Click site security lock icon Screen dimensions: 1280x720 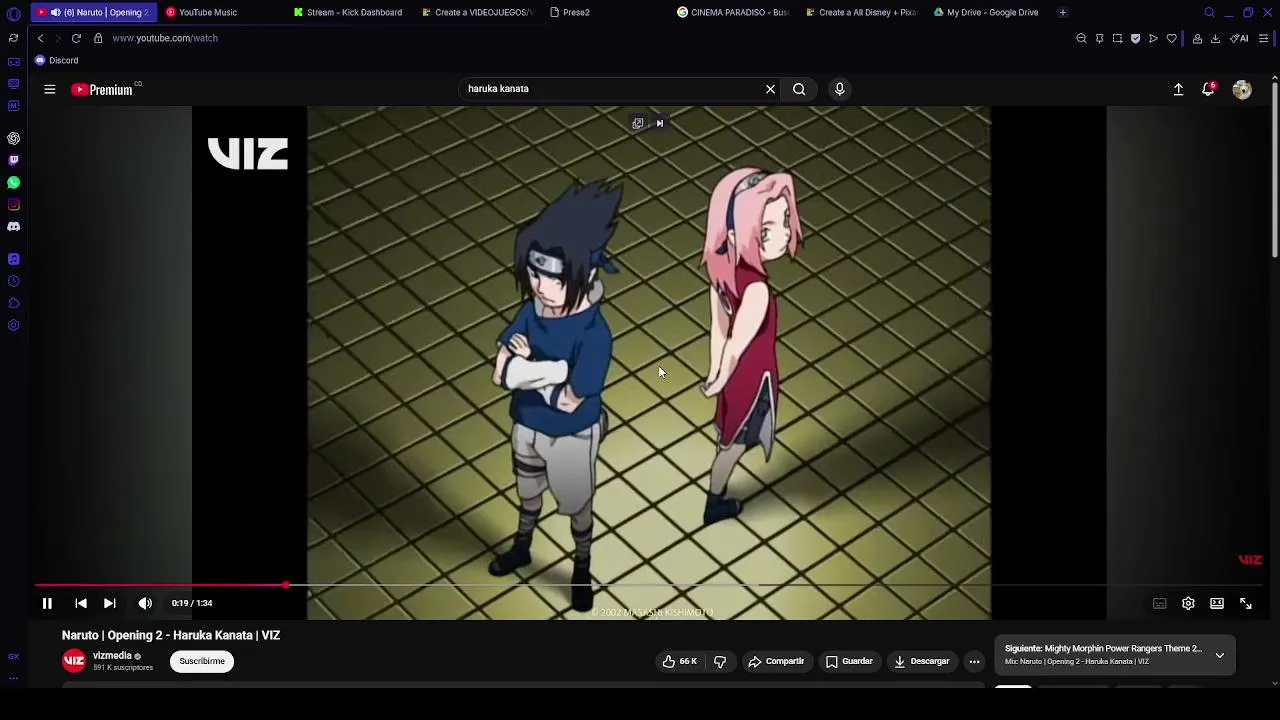point(98,38)
